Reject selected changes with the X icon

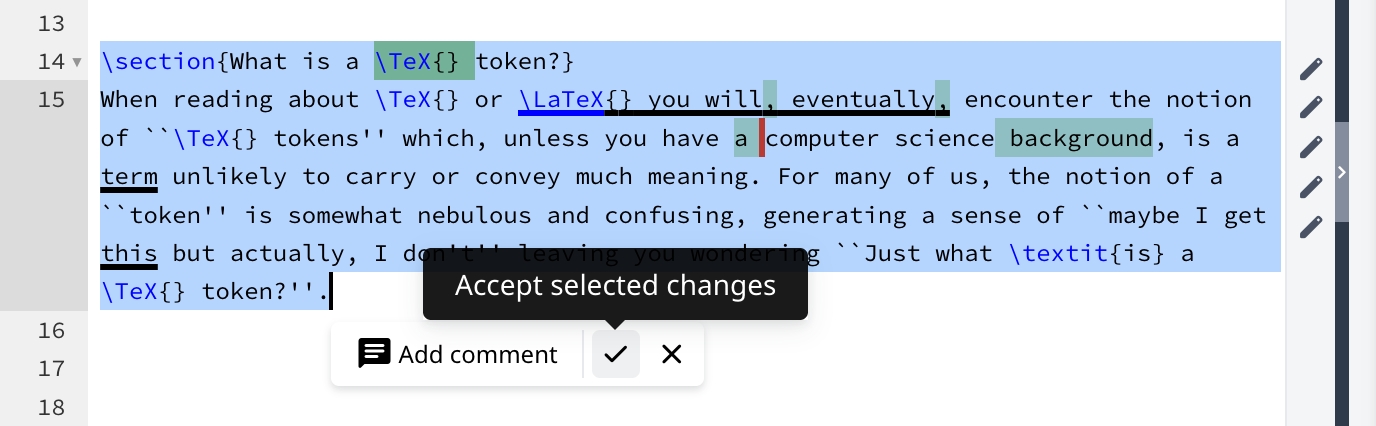[672, 354]
